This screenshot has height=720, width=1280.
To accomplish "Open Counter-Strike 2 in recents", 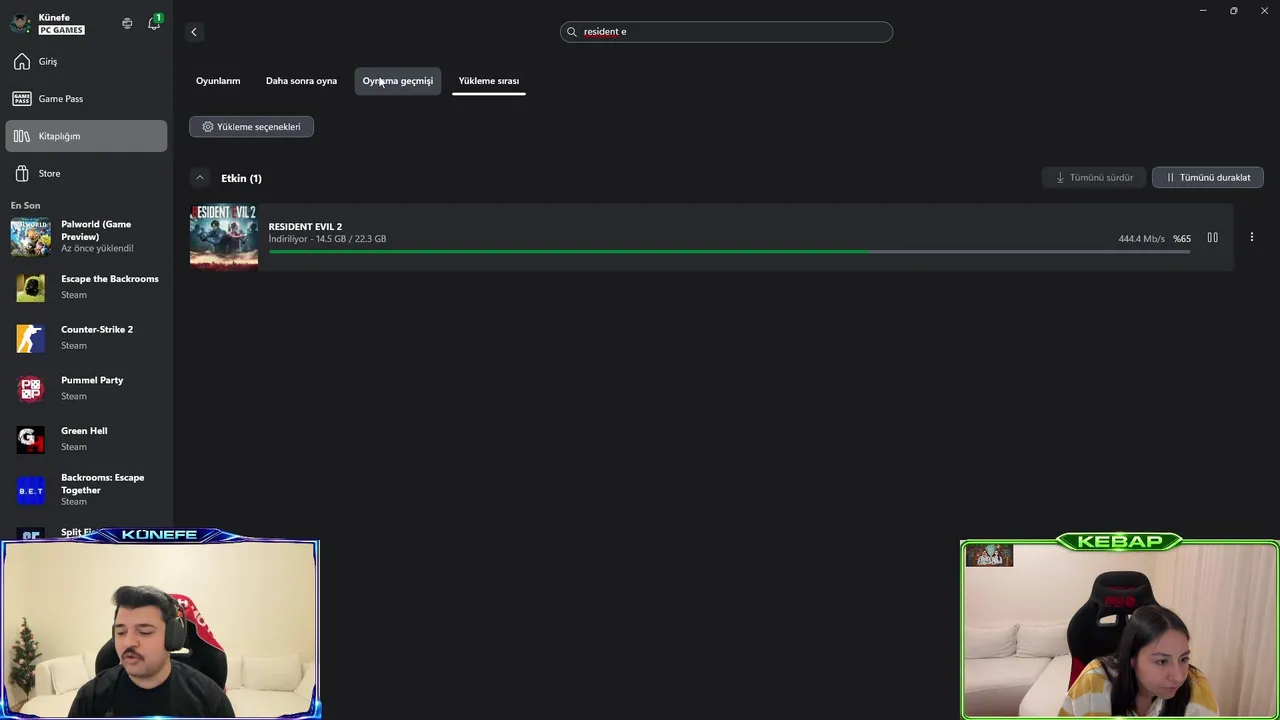I will coord(86,338).
